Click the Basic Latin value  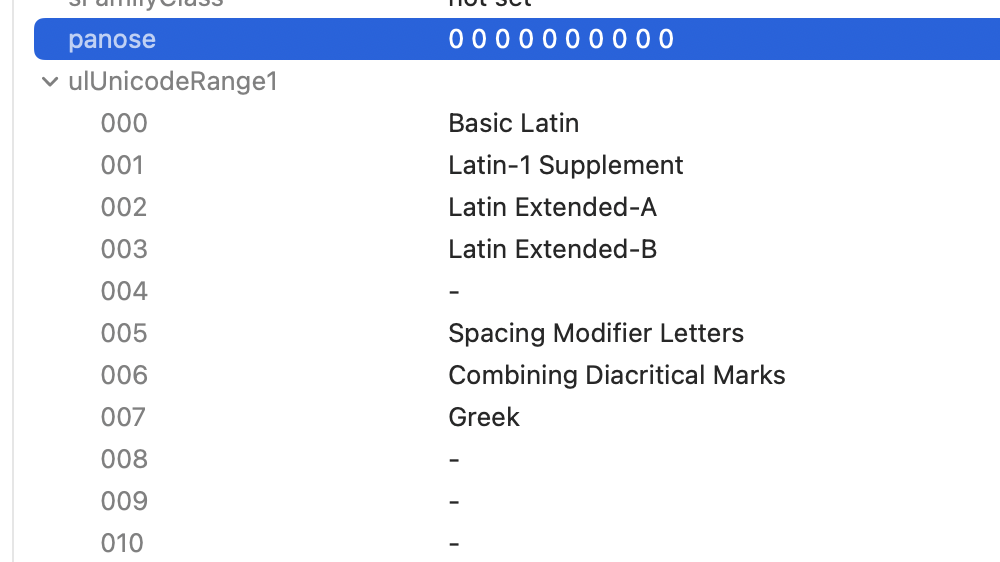tap(513, 124)
